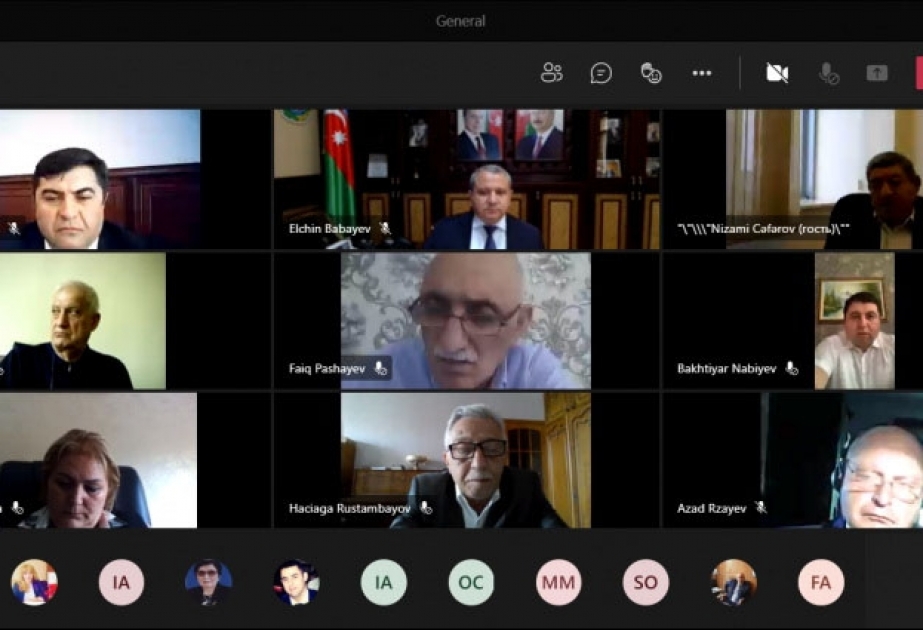923x630 pixels.
Task: Click the mic icon beside Bakhtiyar Nabiyev
Action: pyautogui.click(x=792, y=369)
